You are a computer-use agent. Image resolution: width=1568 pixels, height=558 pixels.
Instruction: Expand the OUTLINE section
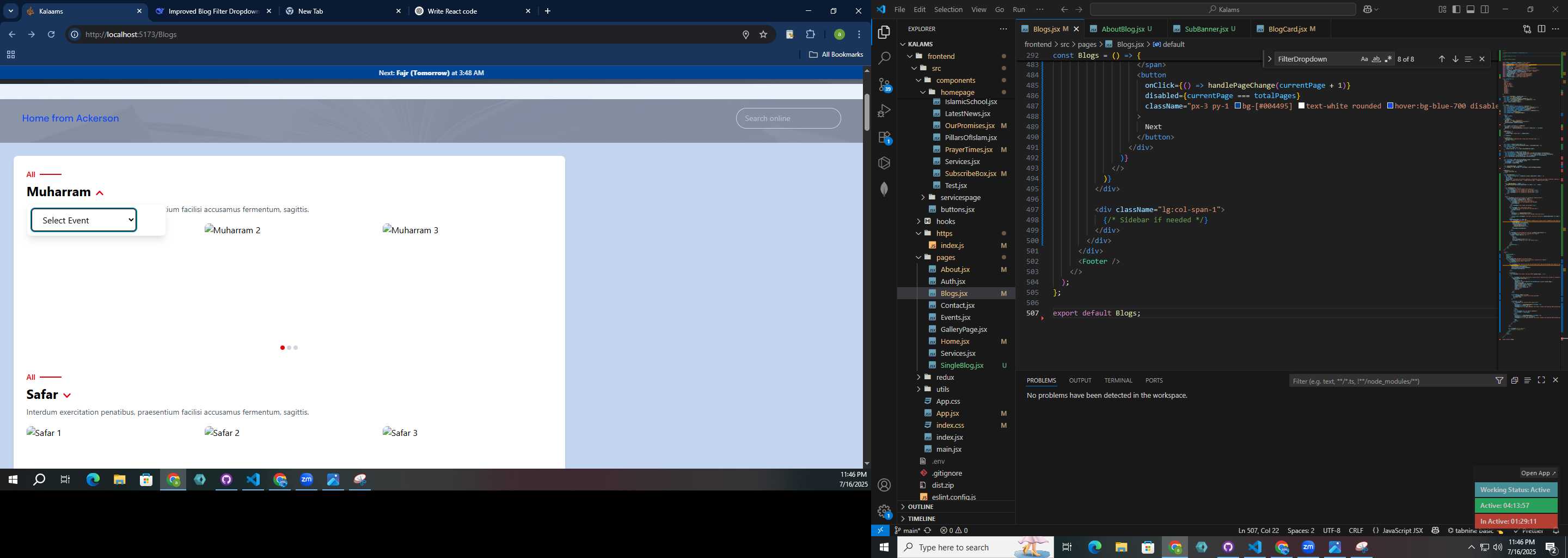coord(920,507)
